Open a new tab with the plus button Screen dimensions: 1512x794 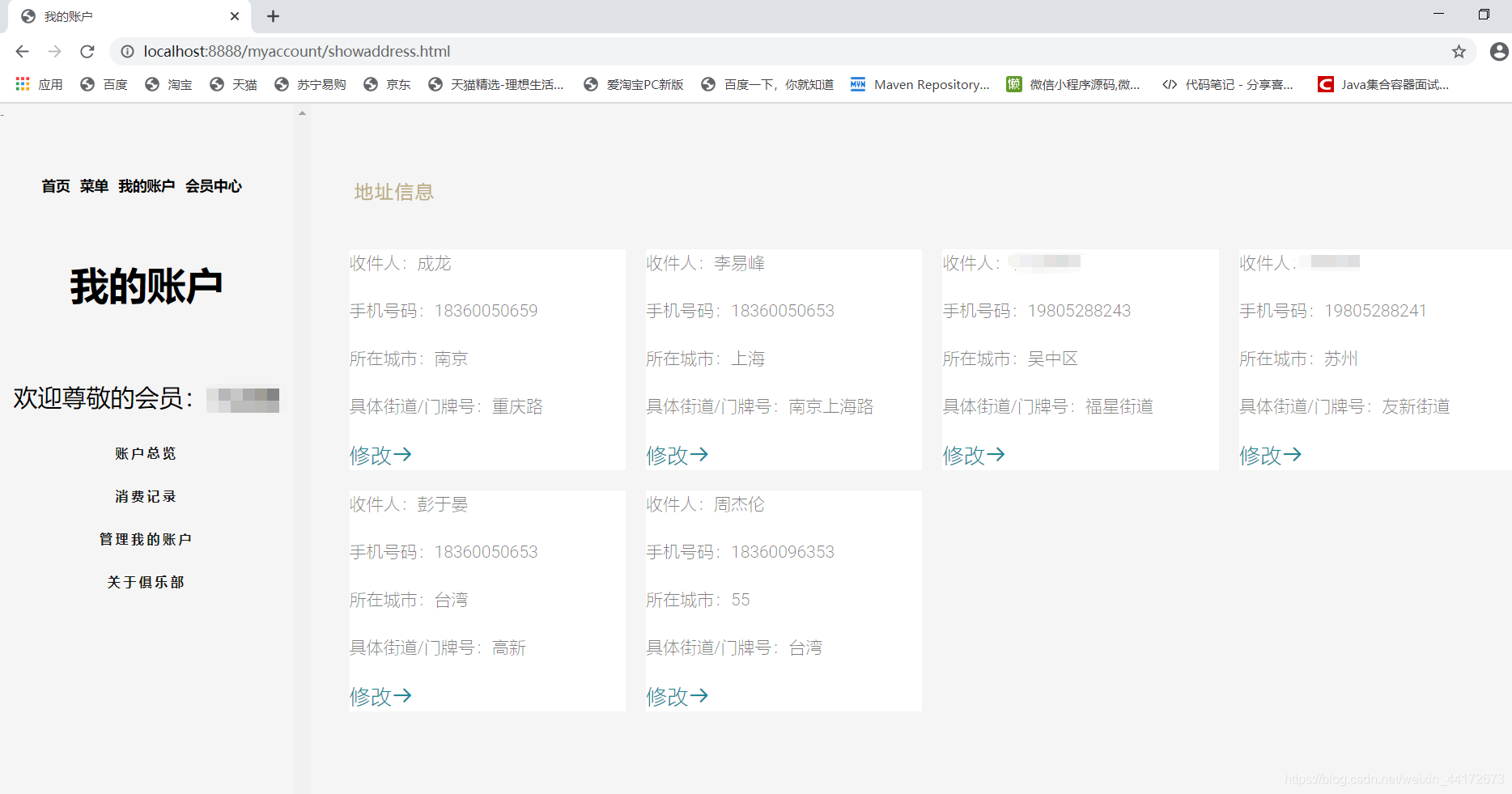tap(274, 16)
